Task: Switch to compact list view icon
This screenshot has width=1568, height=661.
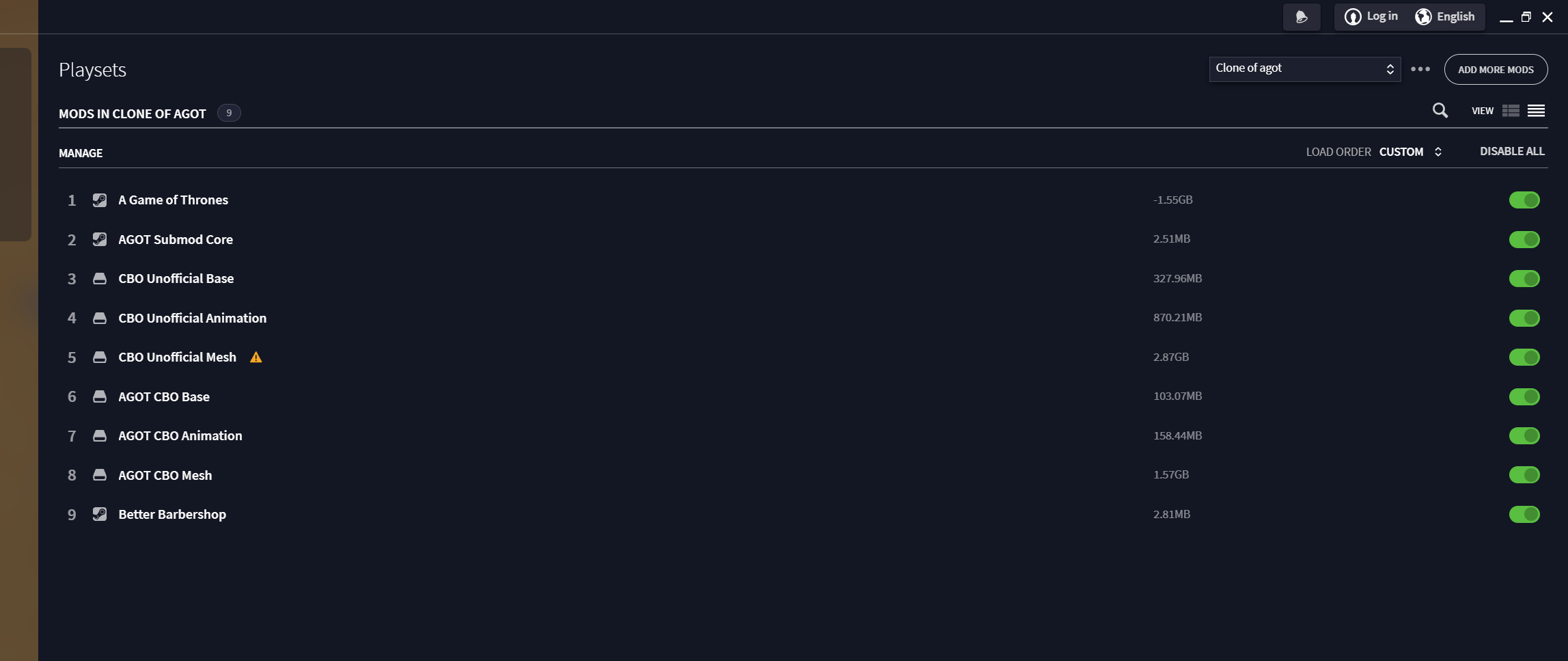Action: pyautogui.click(x=1536, y=111)
